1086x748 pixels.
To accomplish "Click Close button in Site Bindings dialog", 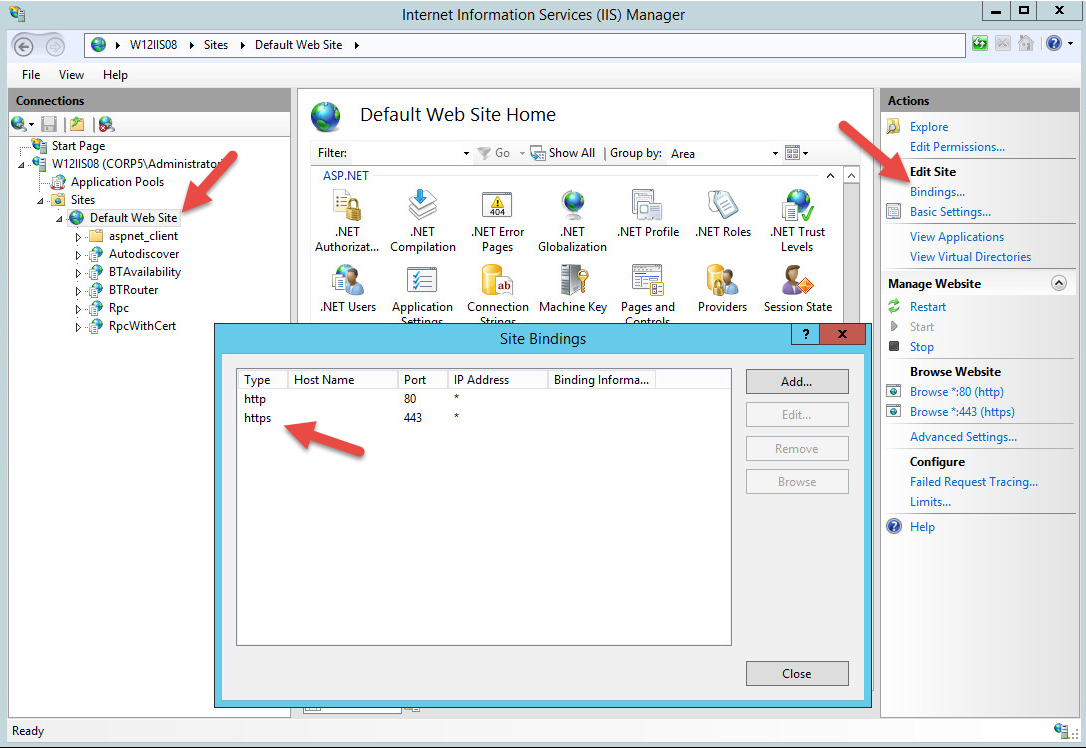I will pos(796,673).
